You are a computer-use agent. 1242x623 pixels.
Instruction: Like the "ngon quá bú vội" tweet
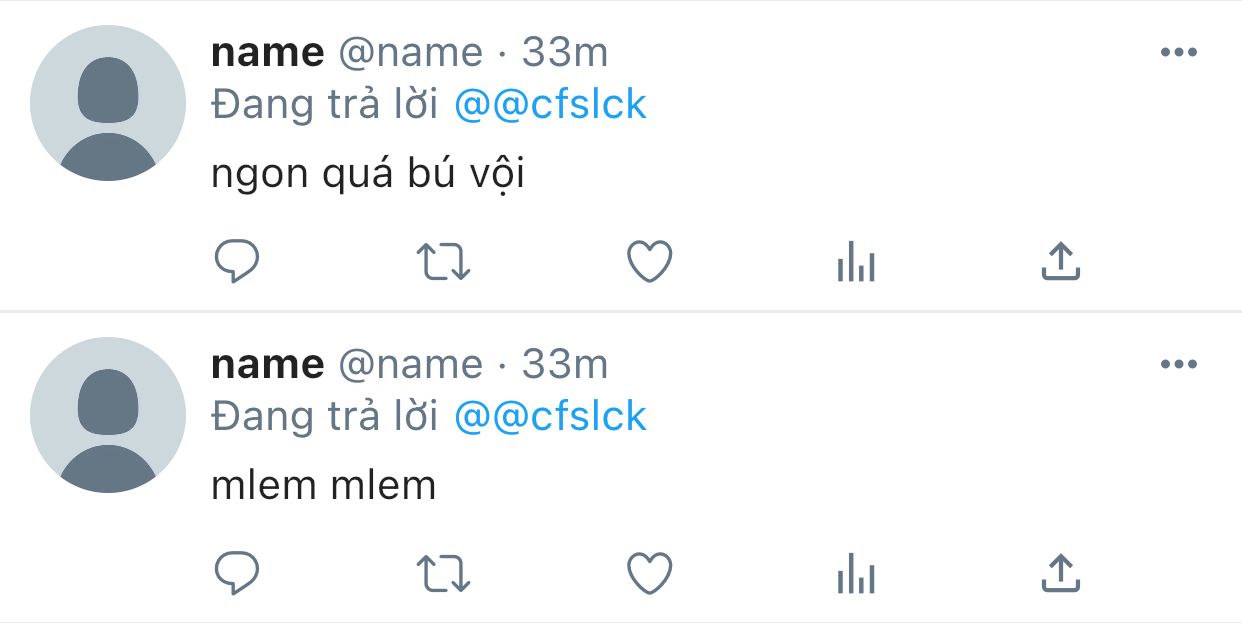coord(649,262)
